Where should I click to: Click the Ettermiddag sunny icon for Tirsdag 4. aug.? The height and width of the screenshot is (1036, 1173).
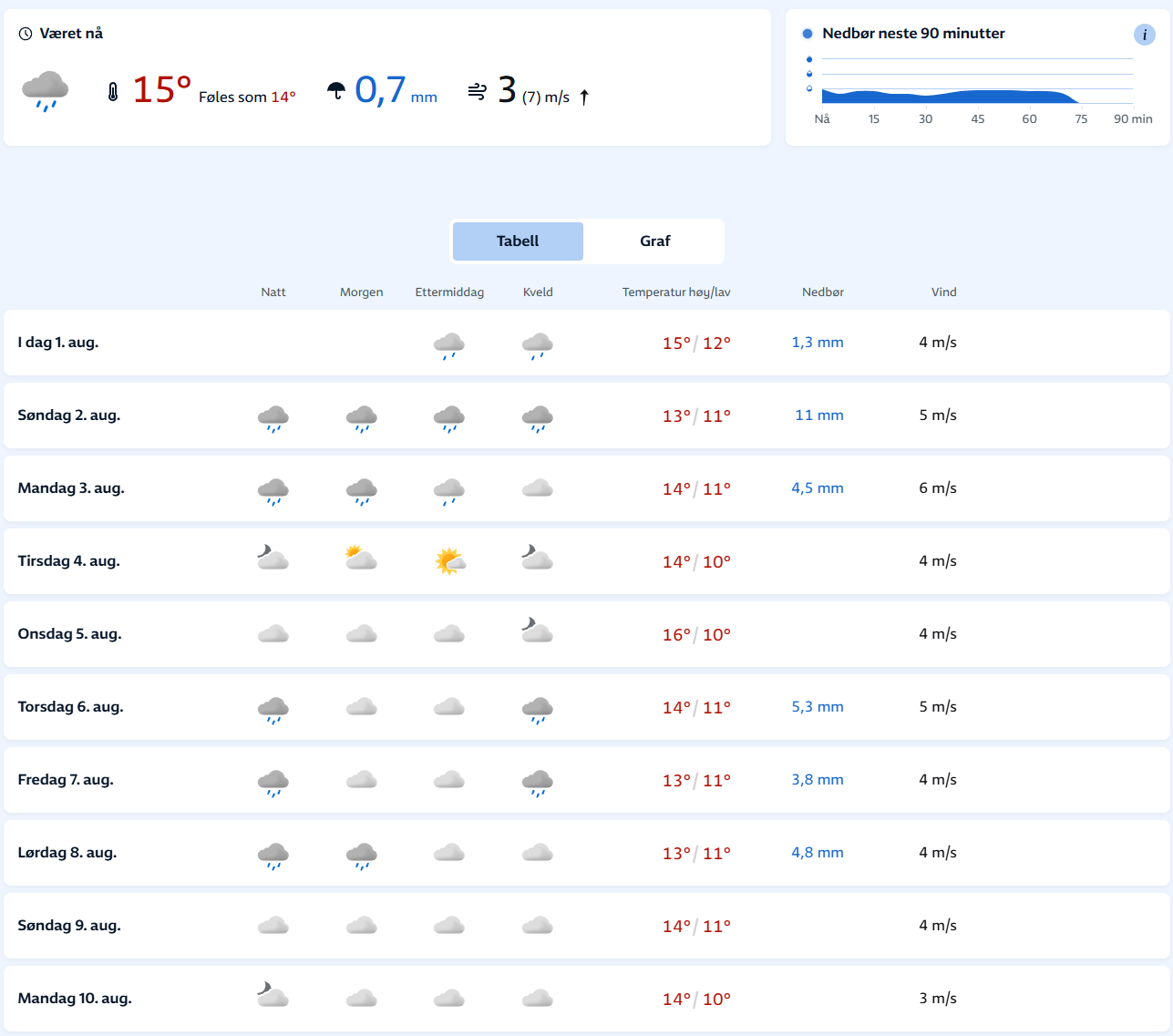(450, 560)
